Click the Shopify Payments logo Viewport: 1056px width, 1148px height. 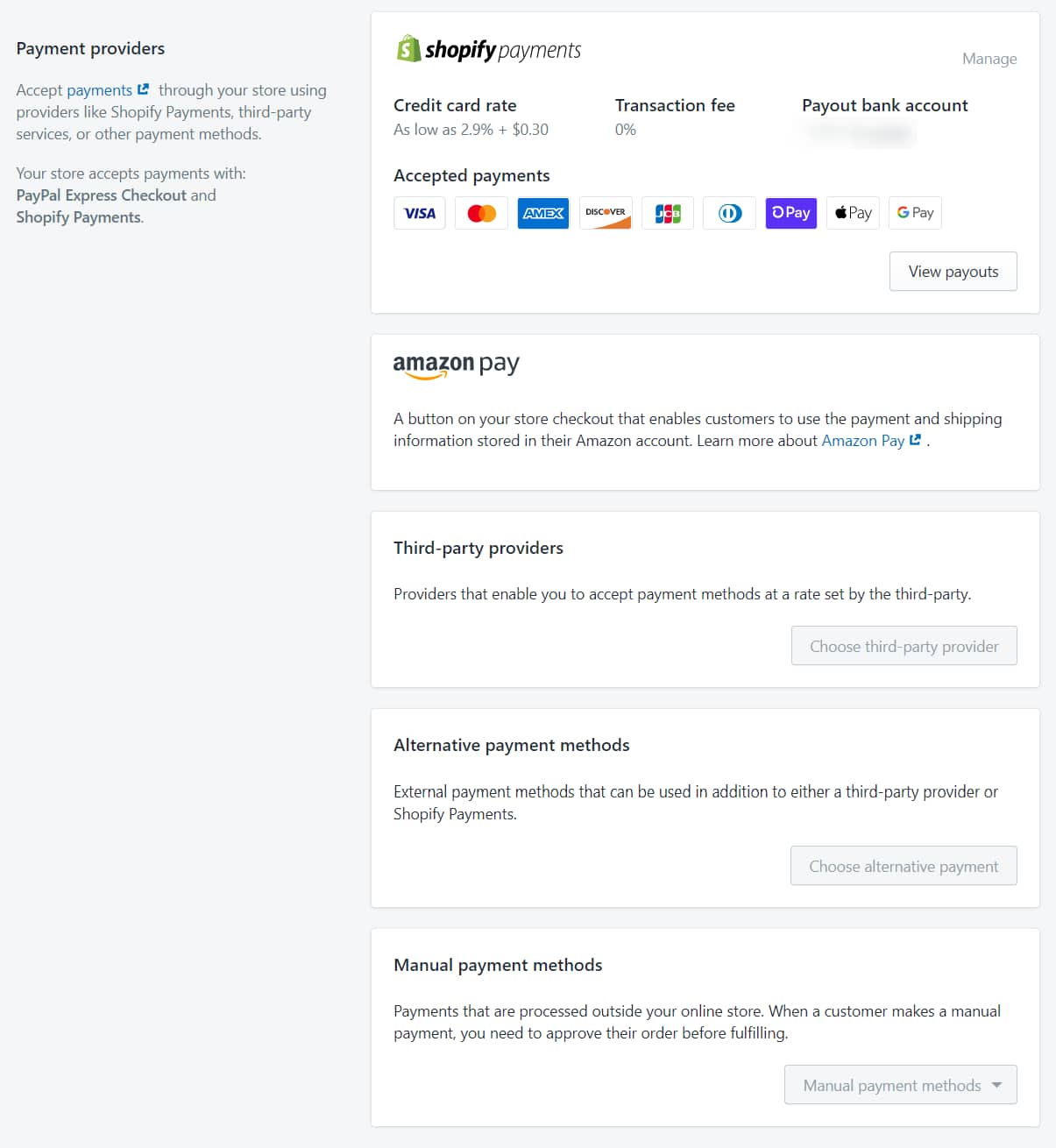click(487, 49)
